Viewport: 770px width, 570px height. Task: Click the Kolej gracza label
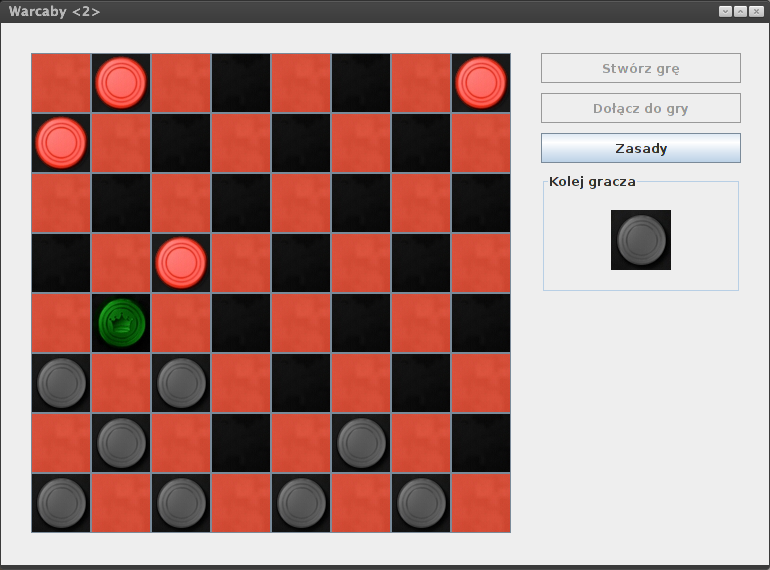(x=592, y=182)
